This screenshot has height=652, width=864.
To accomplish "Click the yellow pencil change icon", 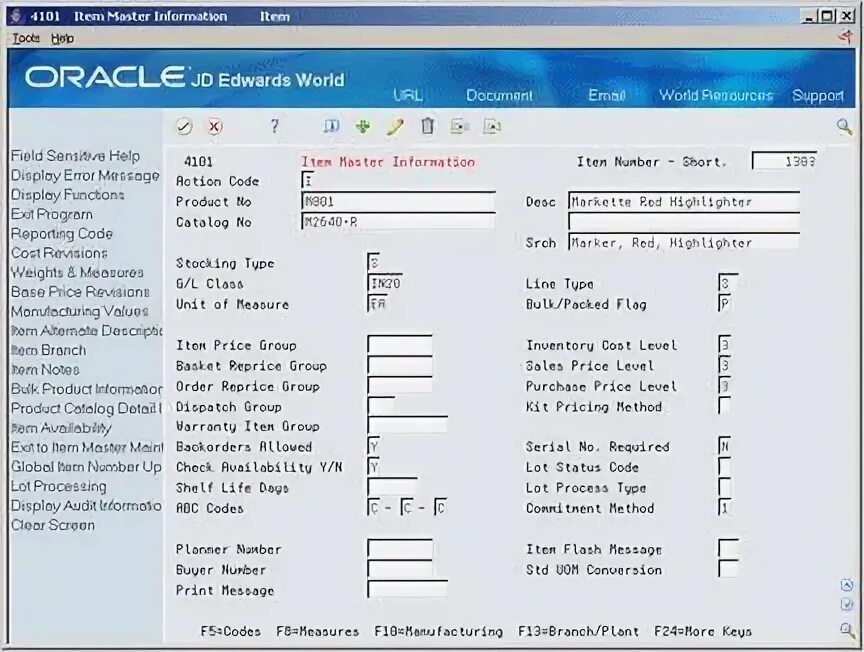I will click(x=395, y=127).
